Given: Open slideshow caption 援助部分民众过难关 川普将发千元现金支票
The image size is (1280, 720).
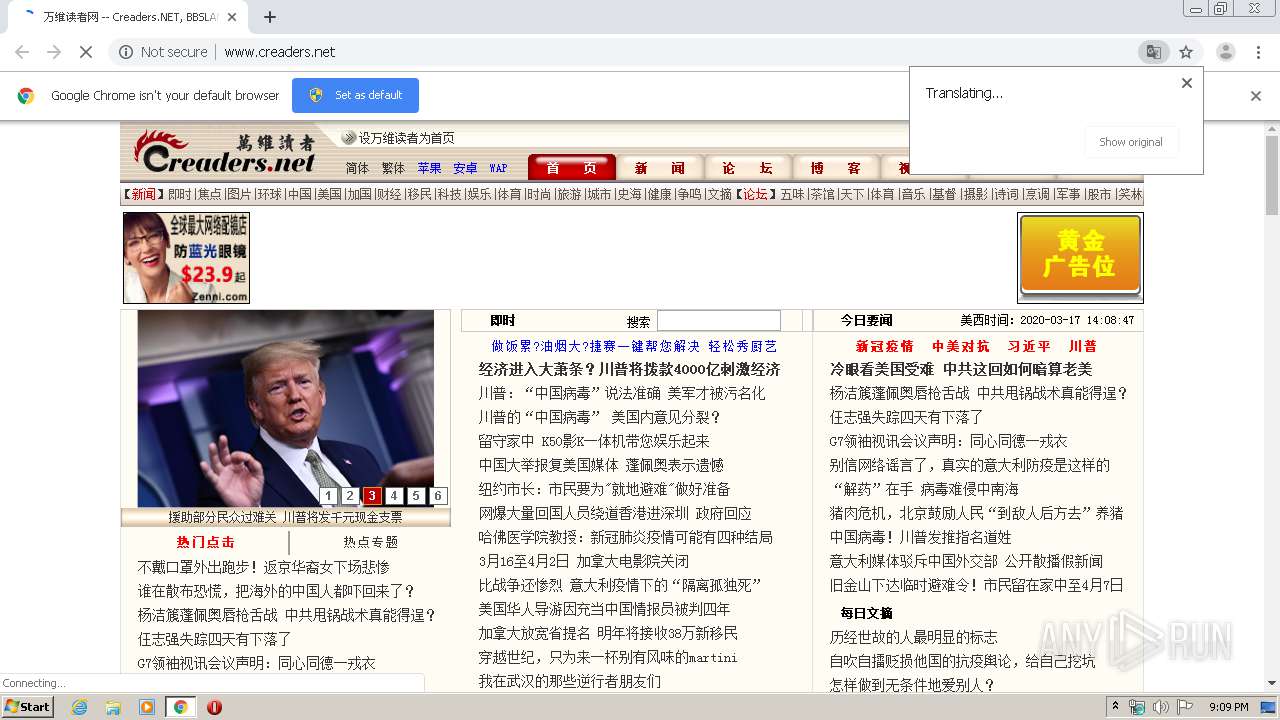Looking at the screenshot, I should pyautogui.click(x=285, y=517).
